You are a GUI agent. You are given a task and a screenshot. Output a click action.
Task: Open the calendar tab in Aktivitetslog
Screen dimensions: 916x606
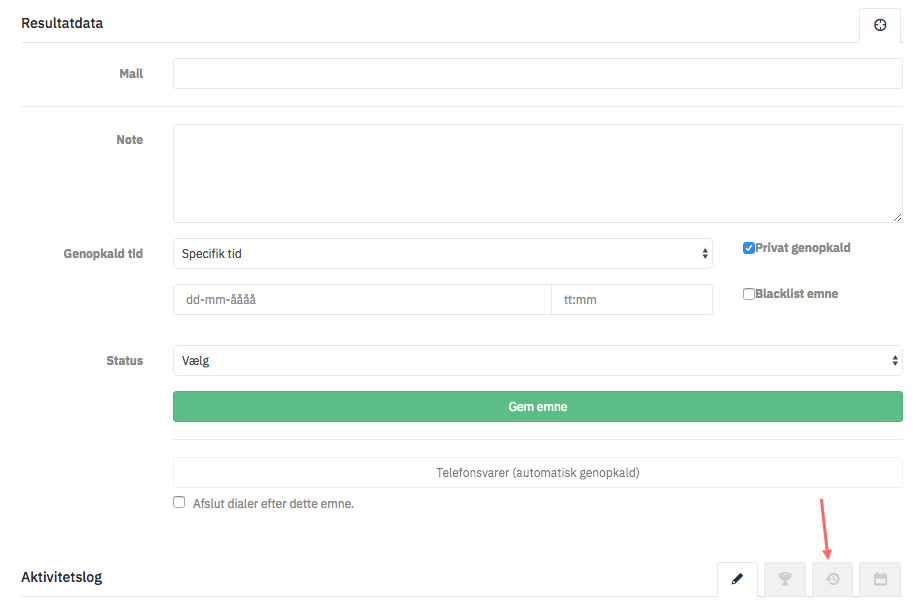[880, 579]
